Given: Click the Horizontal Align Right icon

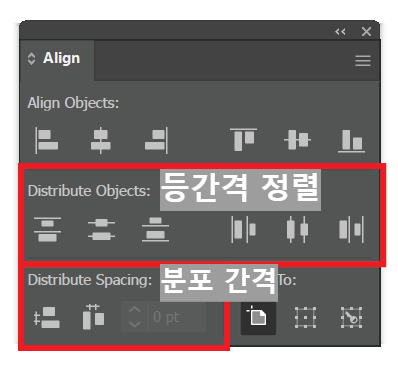Looking at the screenshot, I should click(x=156, y=140).
